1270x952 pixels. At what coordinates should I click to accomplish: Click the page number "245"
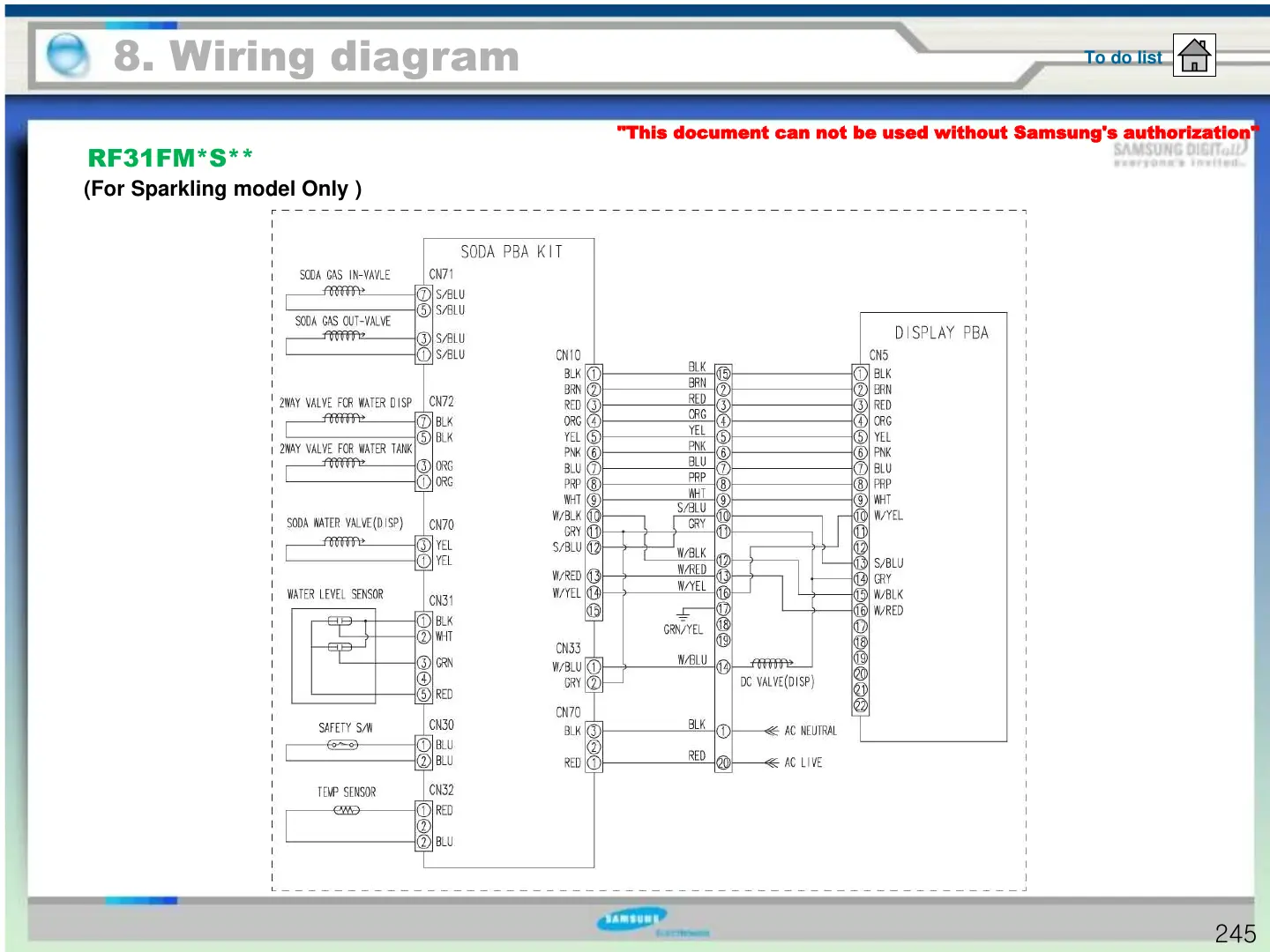point(1235,933)
